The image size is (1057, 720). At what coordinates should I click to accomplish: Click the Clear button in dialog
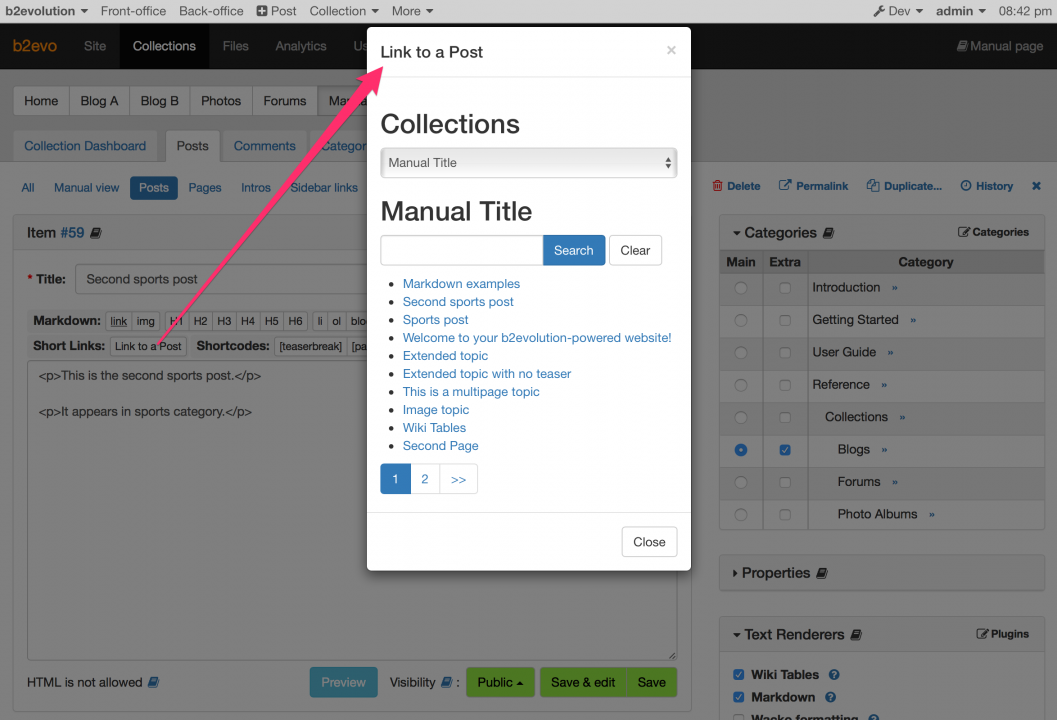tap(635, 250)
